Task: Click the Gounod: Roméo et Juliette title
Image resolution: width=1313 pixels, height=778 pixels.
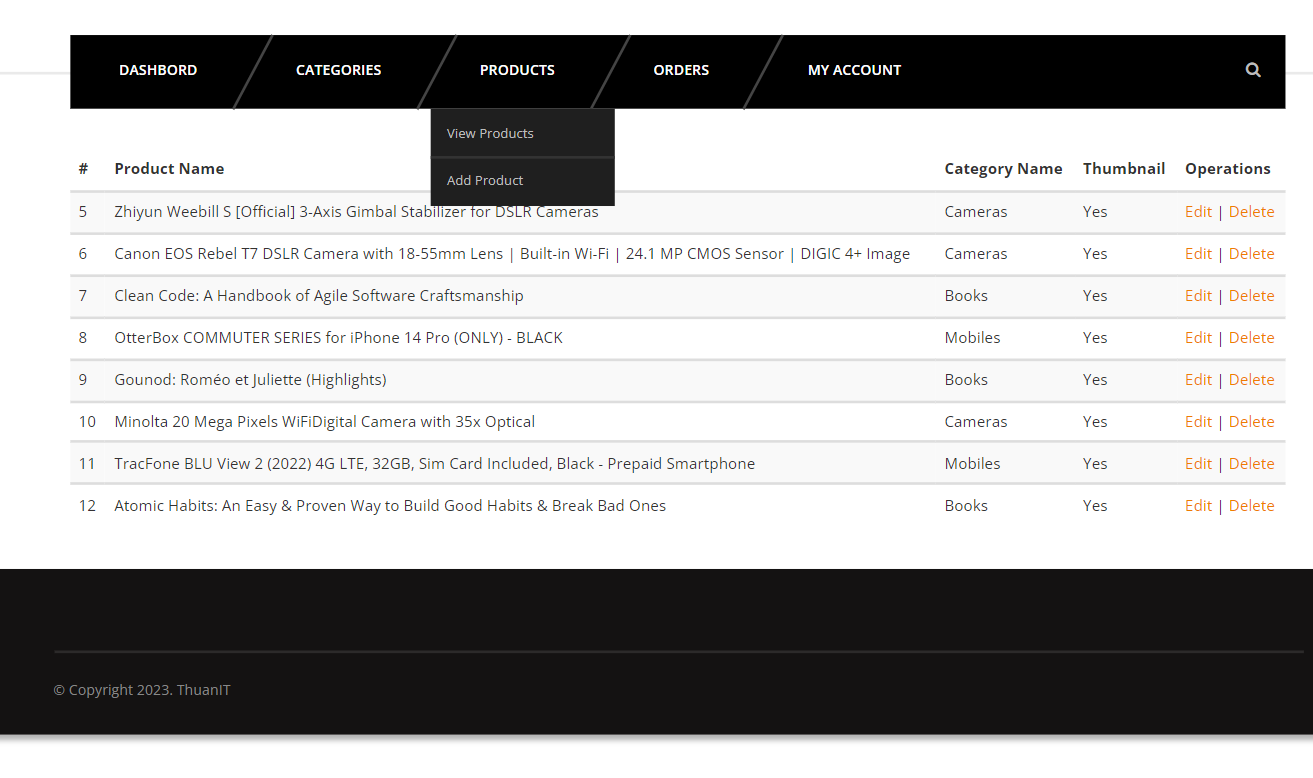Action: pyautogui.click(x=249, y=379)
